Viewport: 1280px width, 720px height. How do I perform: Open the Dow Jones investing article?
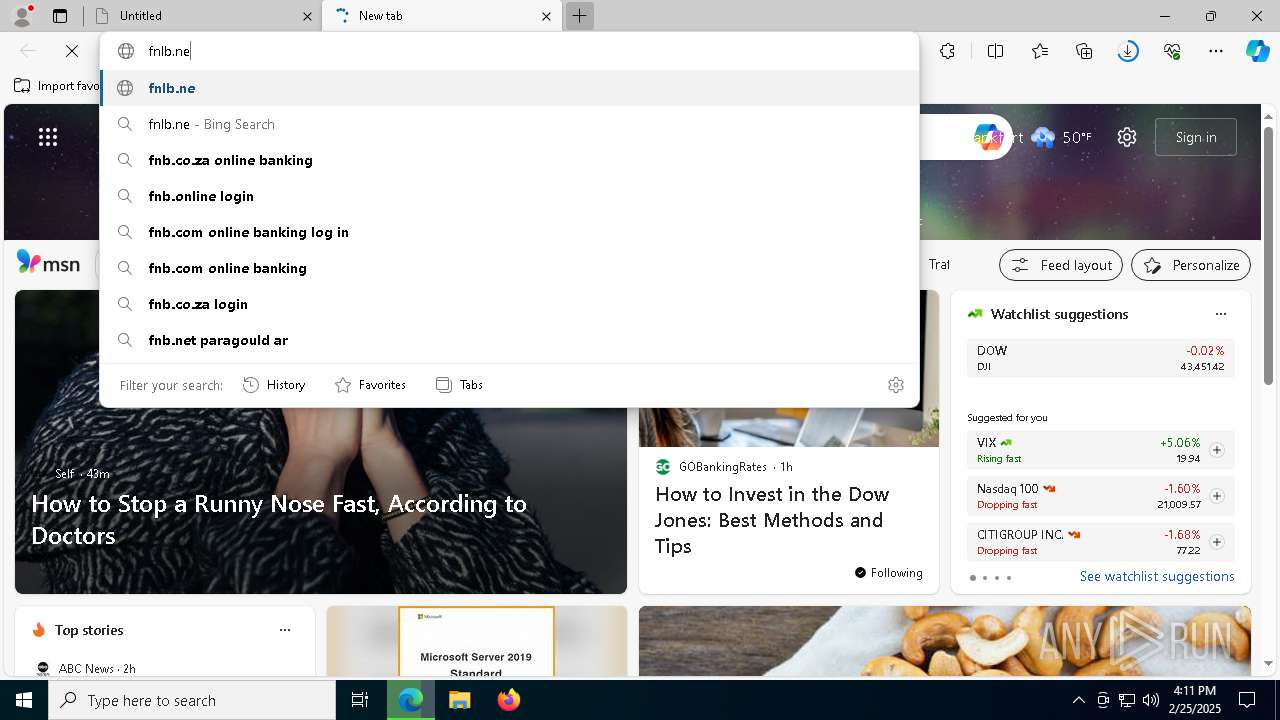click(772, 520)
